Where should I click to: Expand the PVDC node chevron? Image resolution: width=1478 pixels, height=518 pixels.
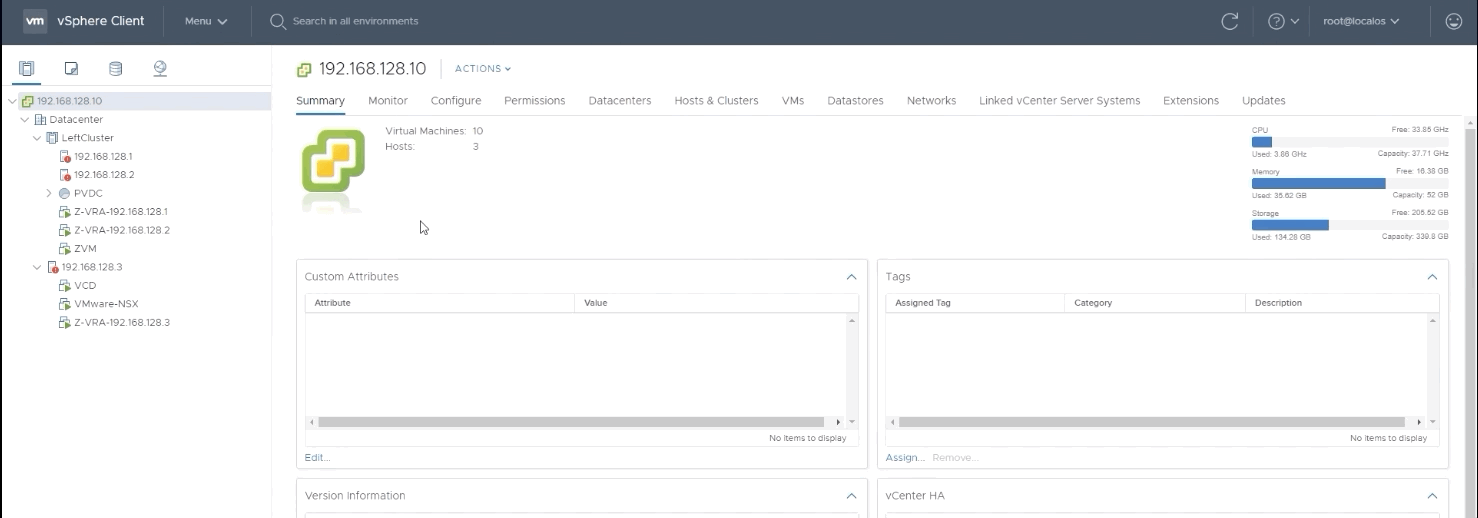coord(49,193)
